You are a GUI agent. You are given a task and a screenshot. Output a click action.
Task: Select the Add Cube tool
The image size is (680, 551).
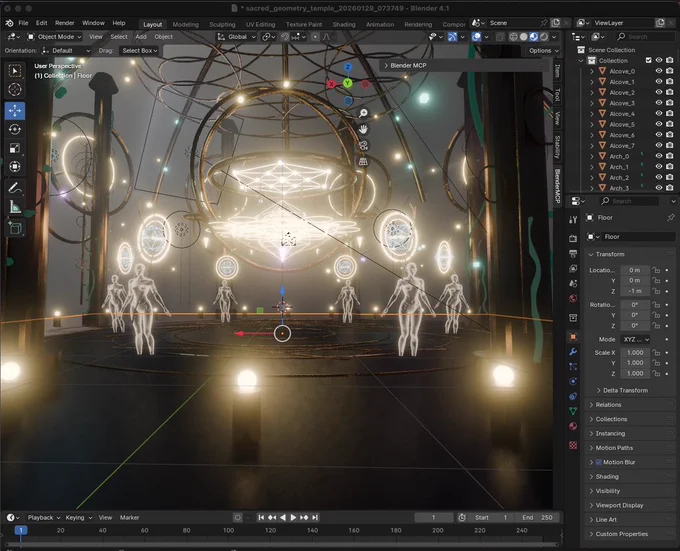point(15,228)
